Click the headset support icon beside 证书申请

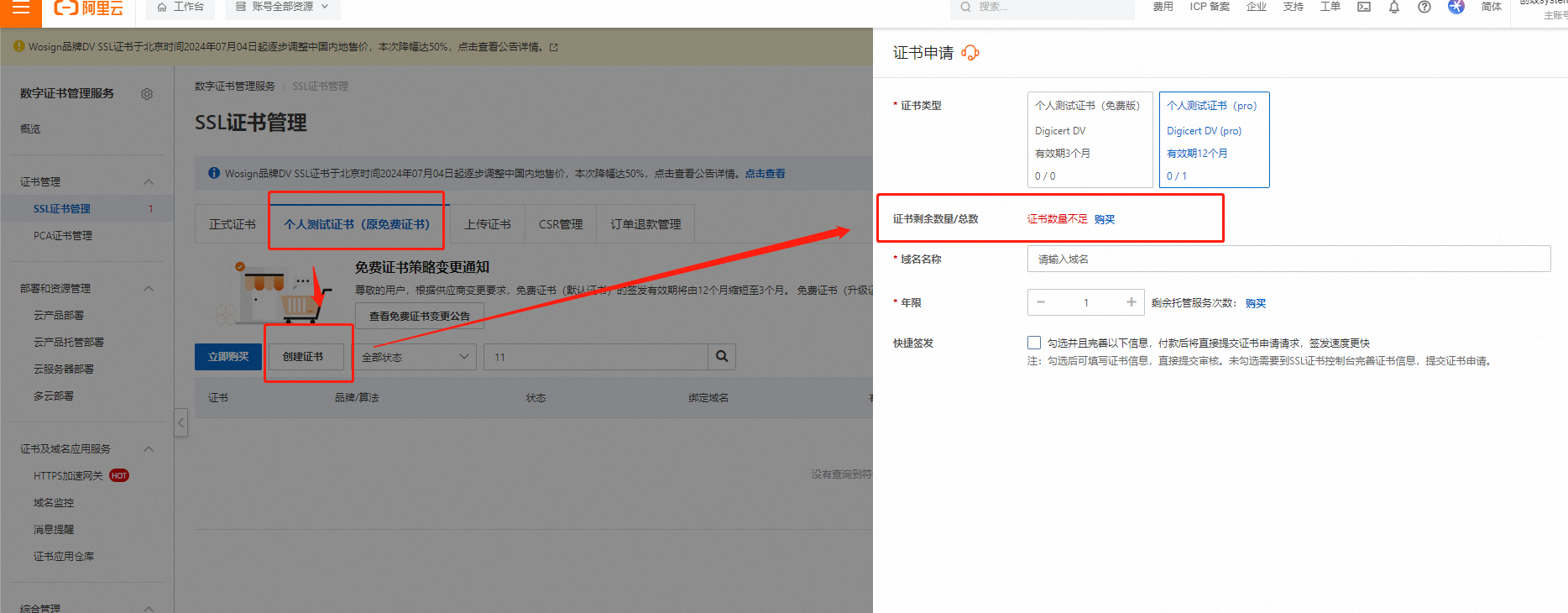pyautogui.click(x=970, y=53)
